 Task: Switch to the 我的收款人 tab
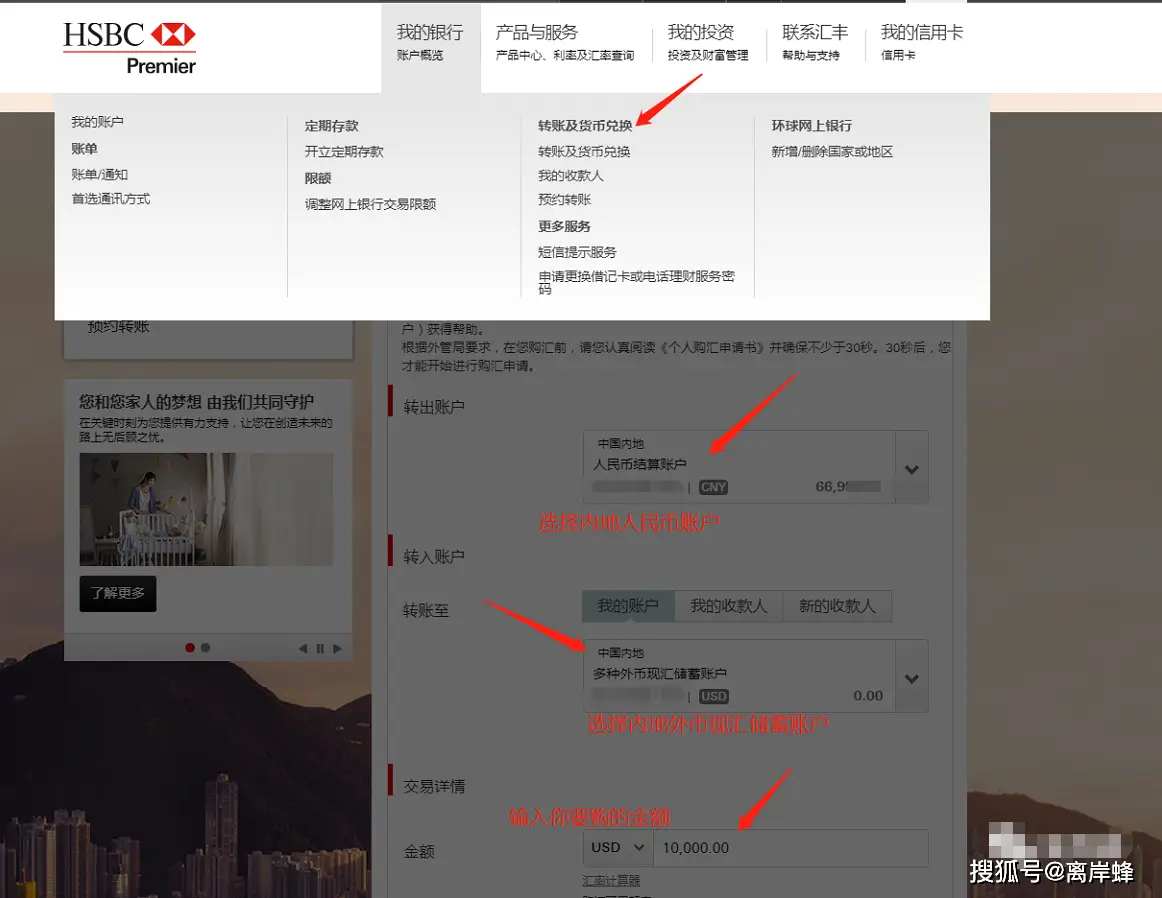tap(728, 606)
